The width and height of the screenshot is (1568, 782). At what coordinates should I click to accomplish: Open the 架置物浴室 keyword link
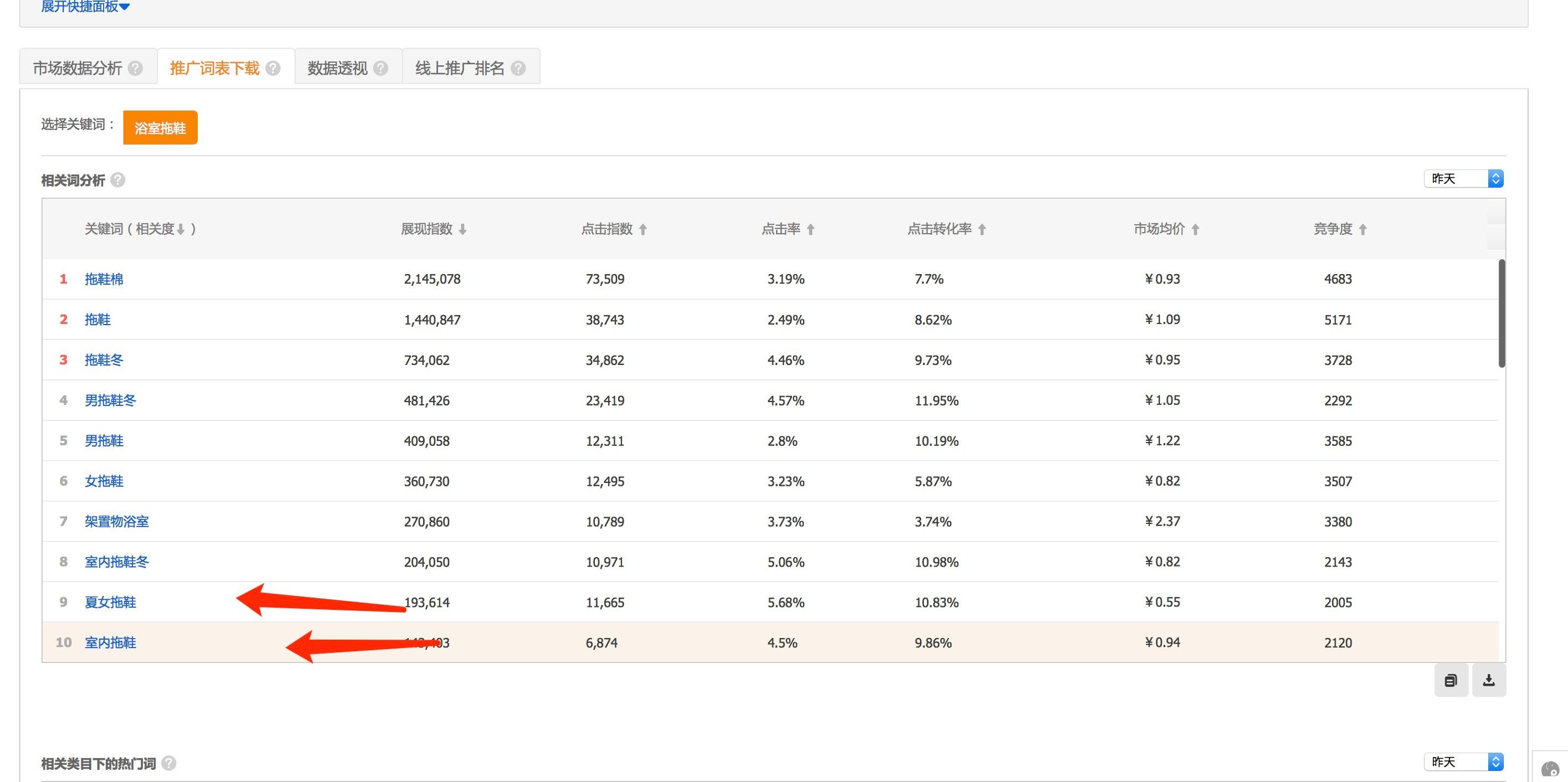(x=117, y=522)
